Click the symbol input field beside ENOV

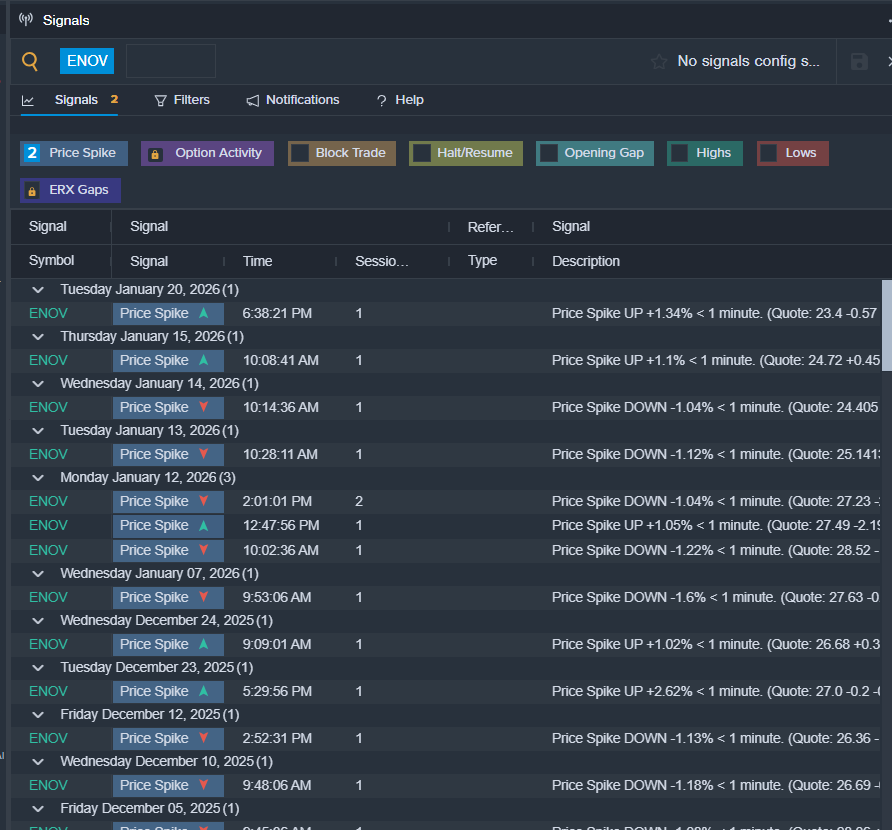click(170, 61)
